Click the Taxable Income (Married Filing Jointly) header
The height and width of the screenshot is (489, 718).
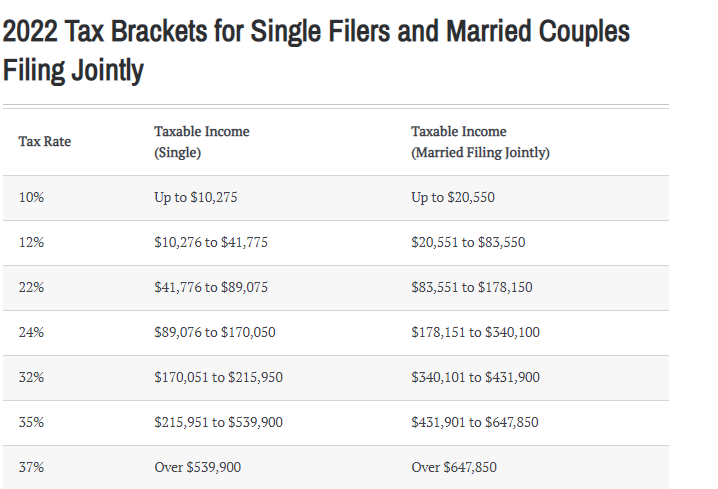pyautogui.click(x=480, y=141)
